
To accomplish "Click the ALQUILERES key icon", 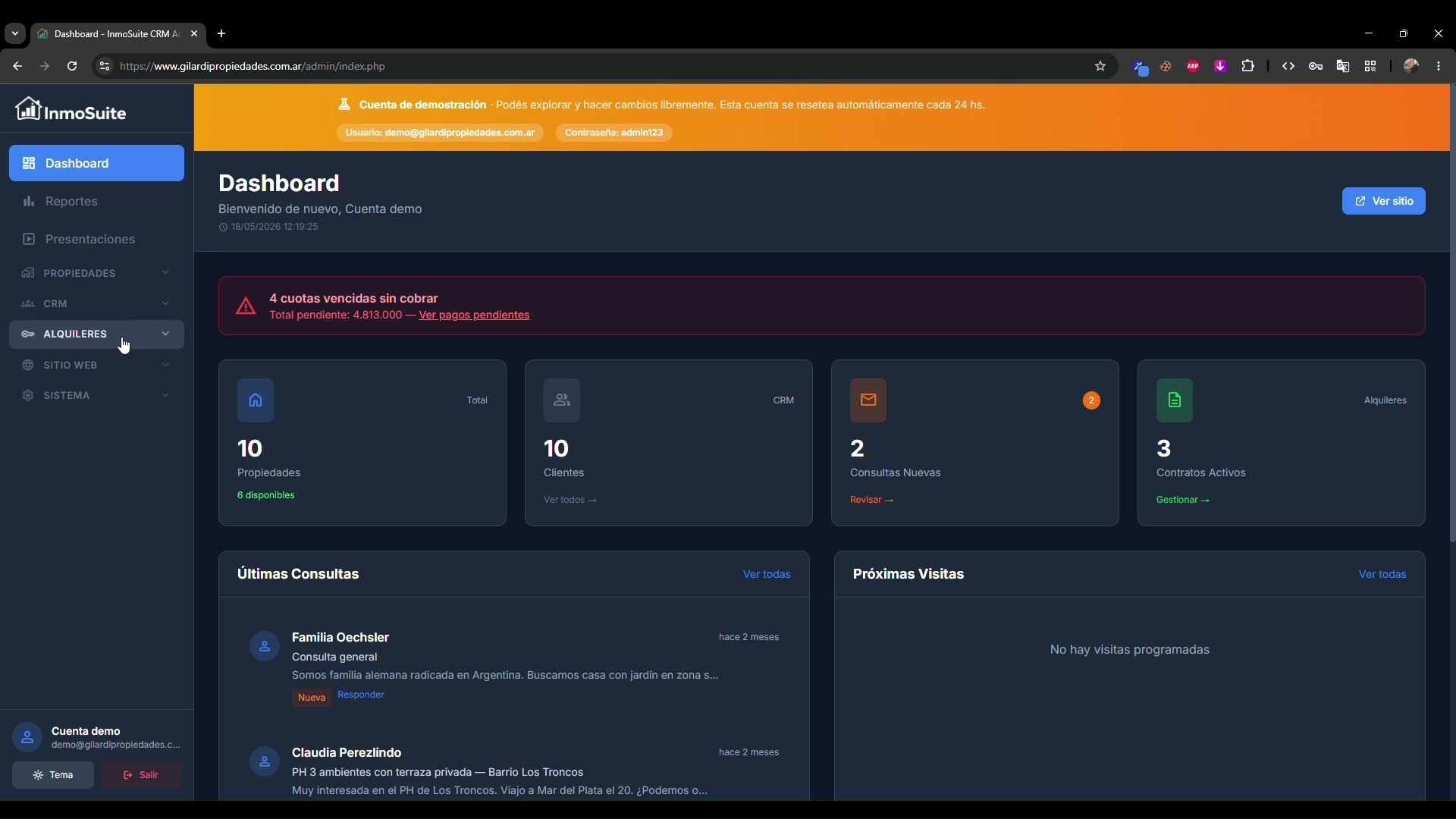I will (28, 334).
